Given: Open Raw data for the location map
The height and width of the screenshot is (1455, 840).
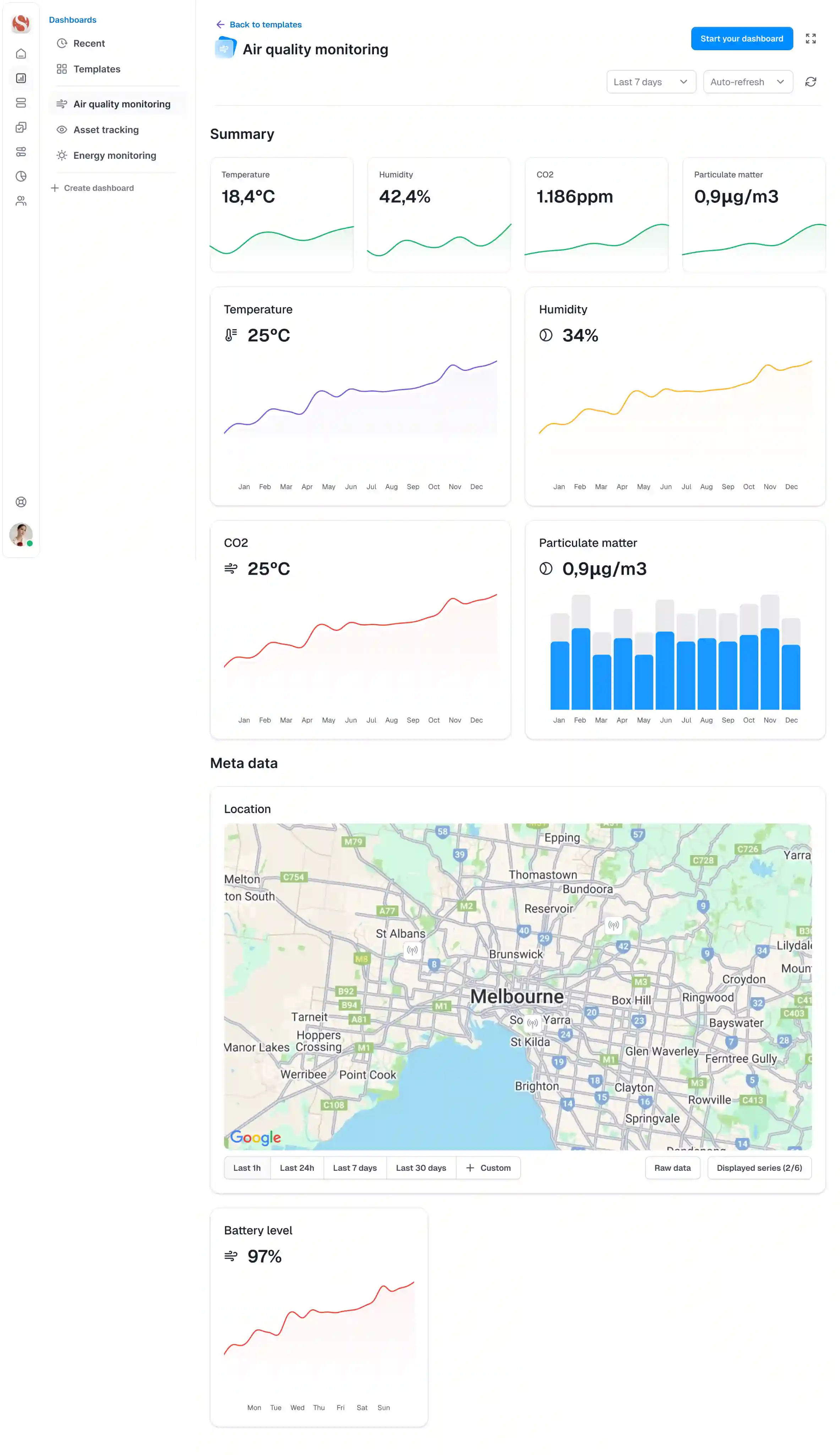Looking at the screenshot, I should tap(672, 1168).
